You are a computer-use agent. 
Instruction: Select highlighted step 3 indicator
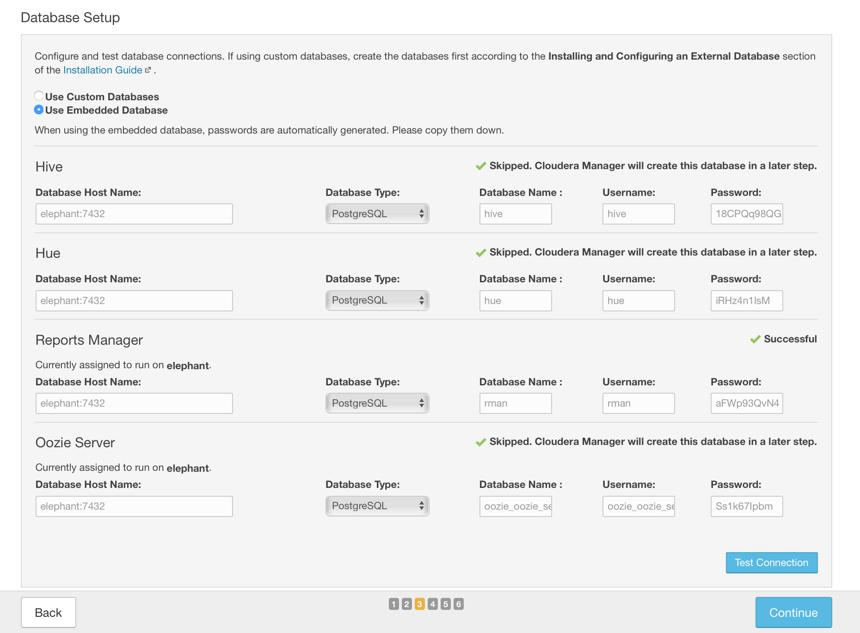[420, 604]
